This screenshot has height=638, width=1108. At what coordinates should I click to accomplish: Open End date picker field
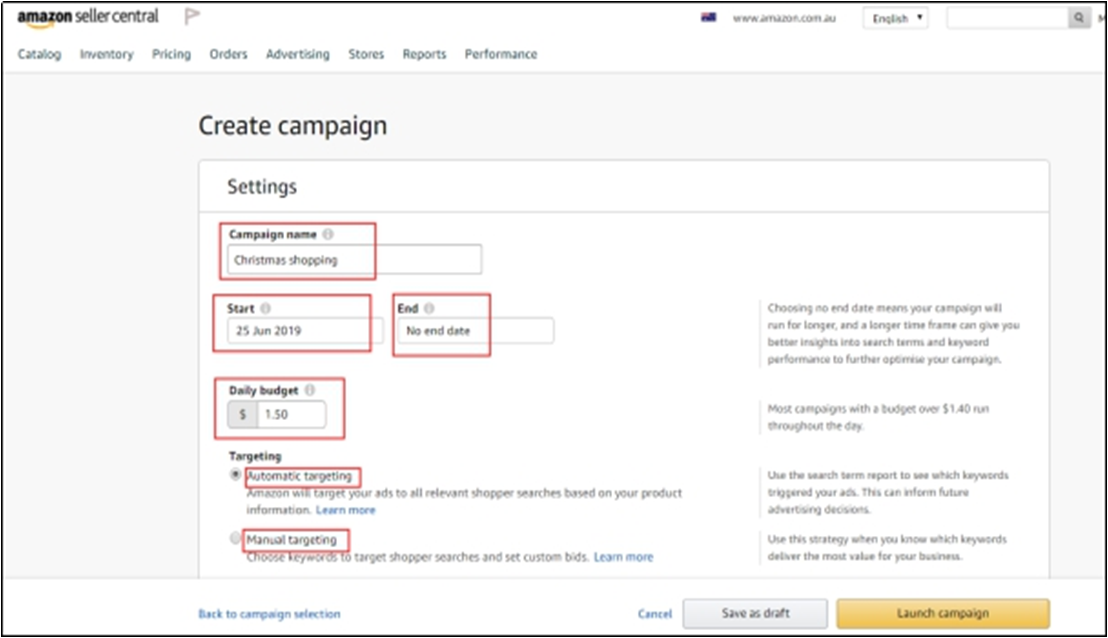point(475,331)
